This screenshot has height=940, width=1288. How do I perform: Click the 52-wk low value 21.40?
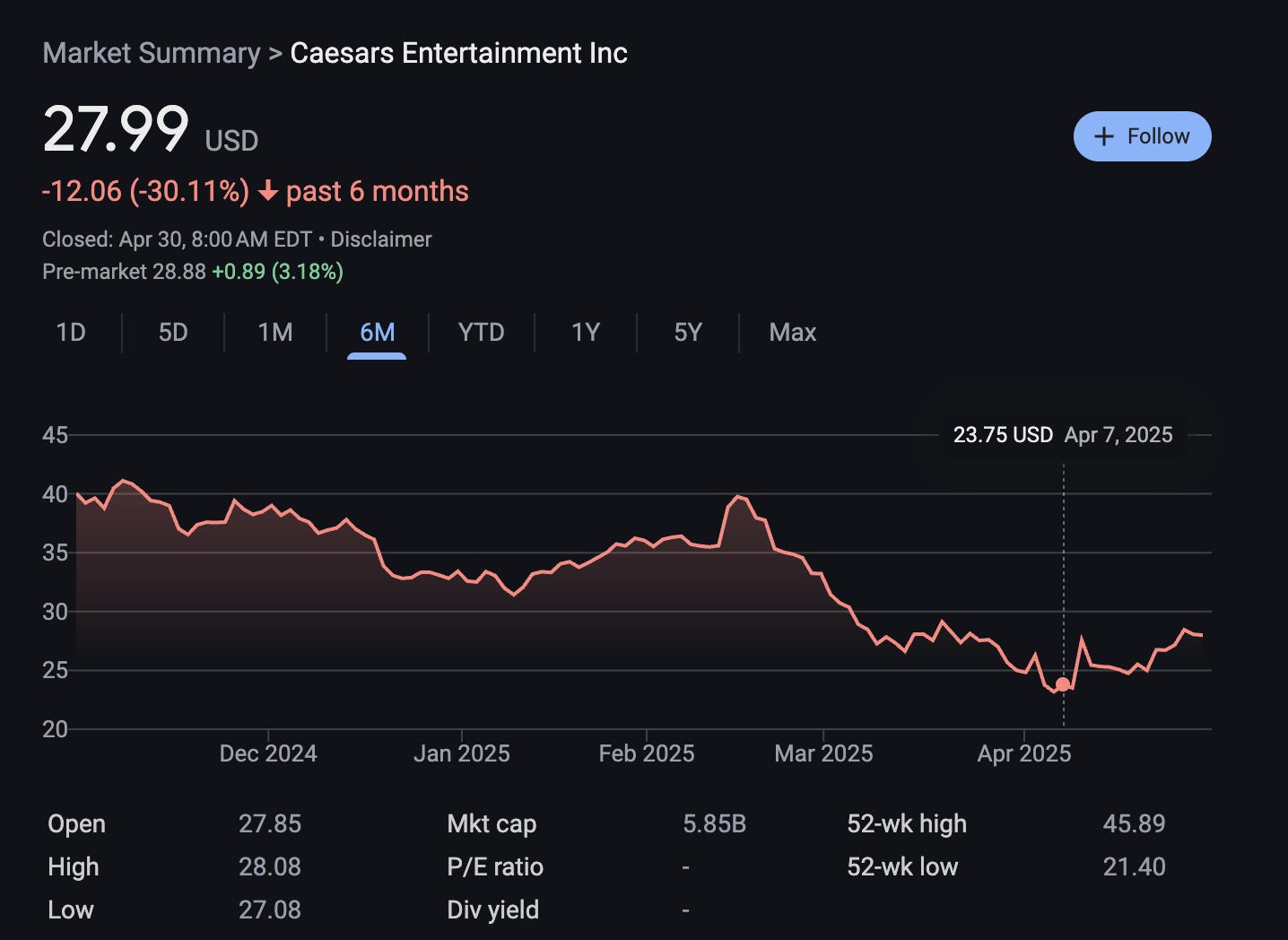tap(1134, 866)
